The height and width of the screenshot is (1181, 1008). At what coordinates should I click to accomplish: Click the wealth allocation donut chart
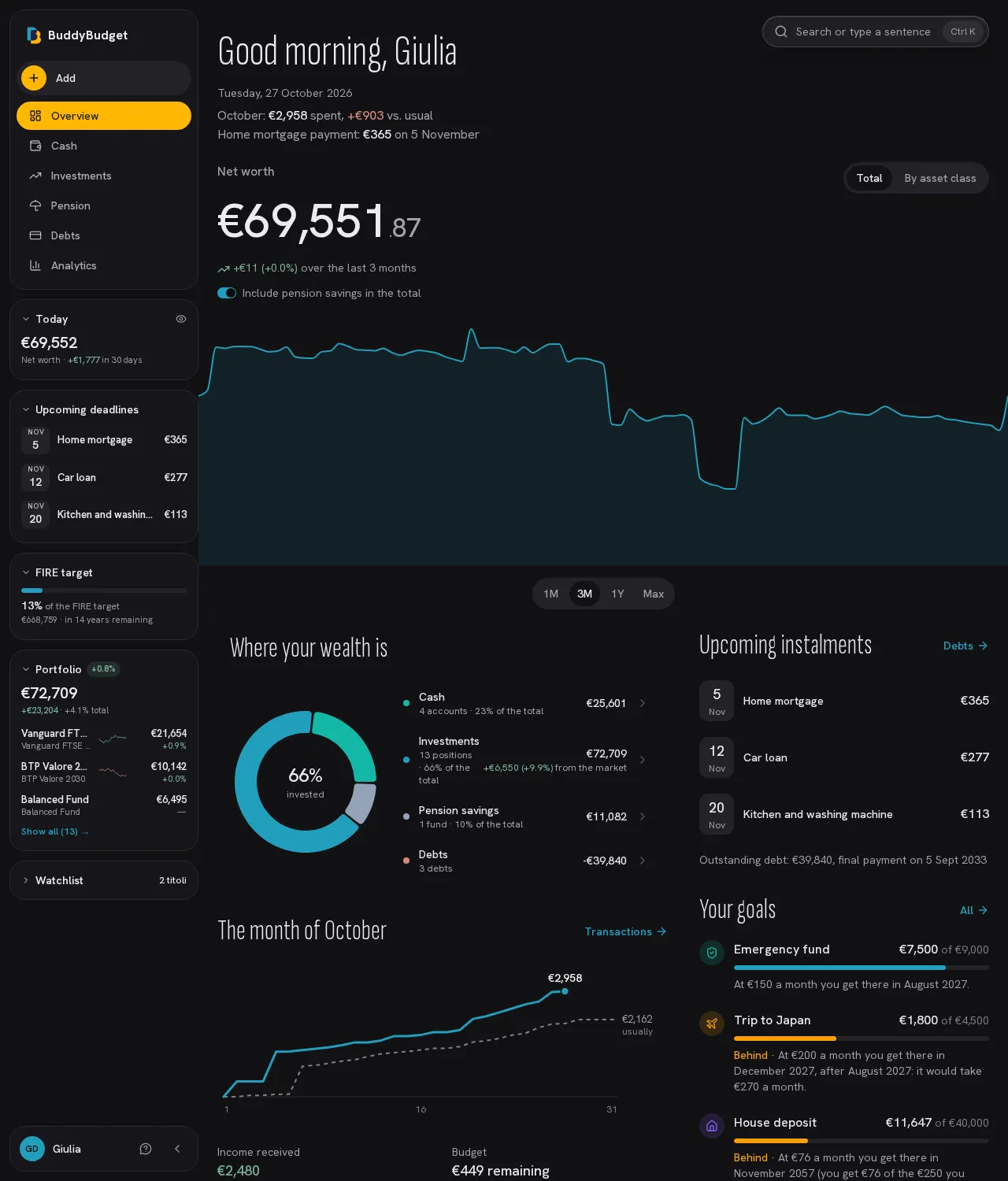pyautogui.click(x=306, y=782)
